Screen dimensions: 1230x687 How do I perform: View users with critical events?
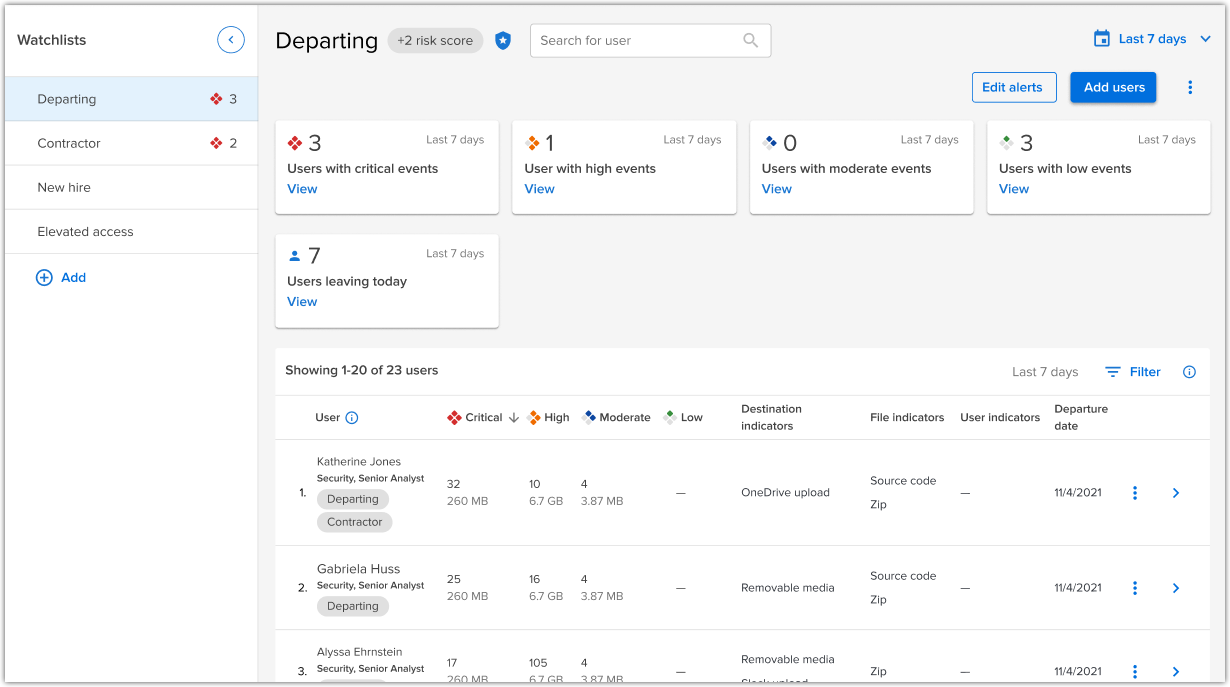(302, 189)
